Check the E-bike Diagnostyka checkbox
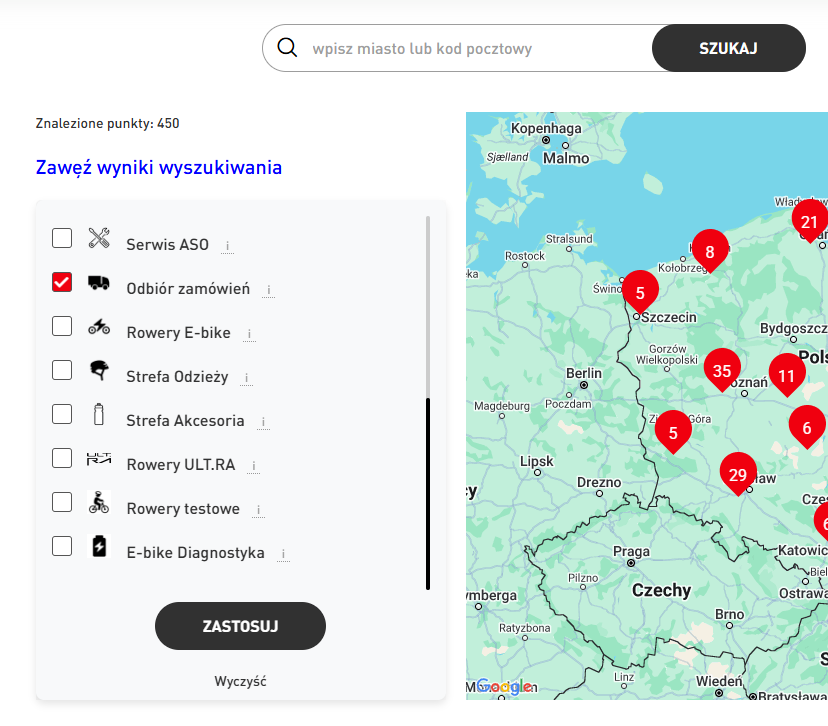Image resolution: width=828 pixels, height=726 pixels. tap(62, 546)
